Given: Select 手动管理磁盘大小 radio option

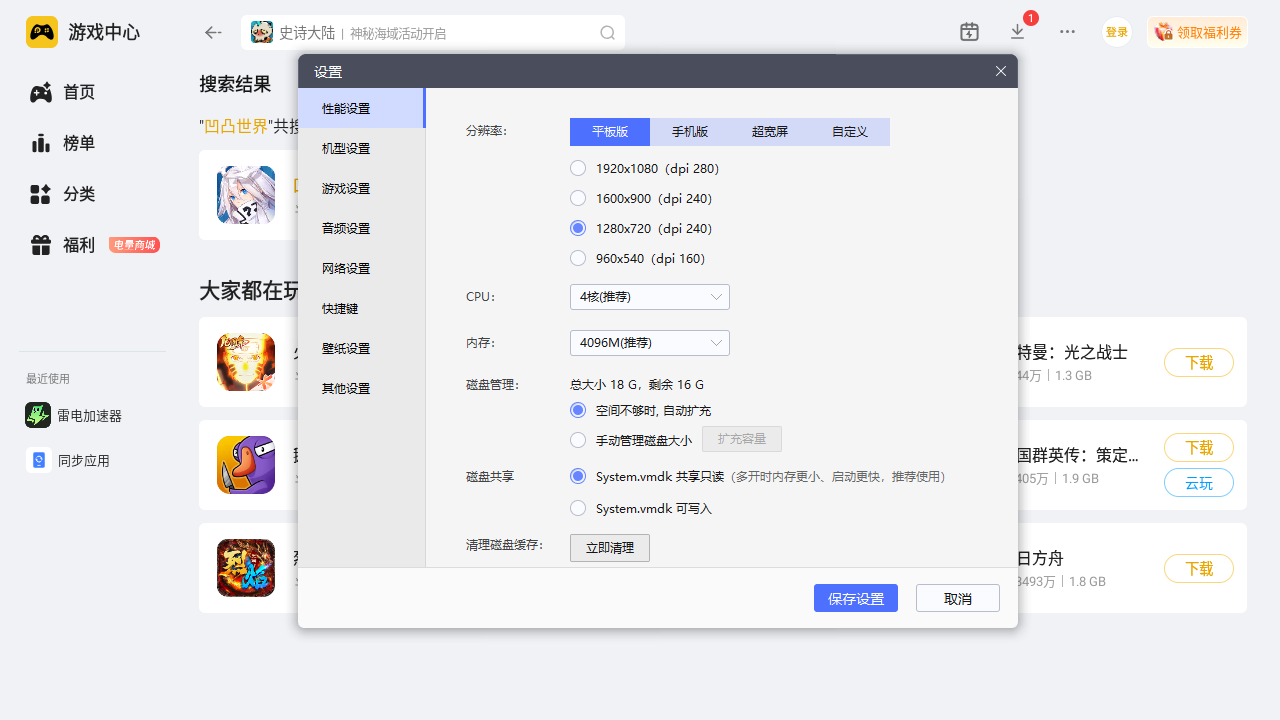Looking at the screenshot, I should [x=578, y=439].
